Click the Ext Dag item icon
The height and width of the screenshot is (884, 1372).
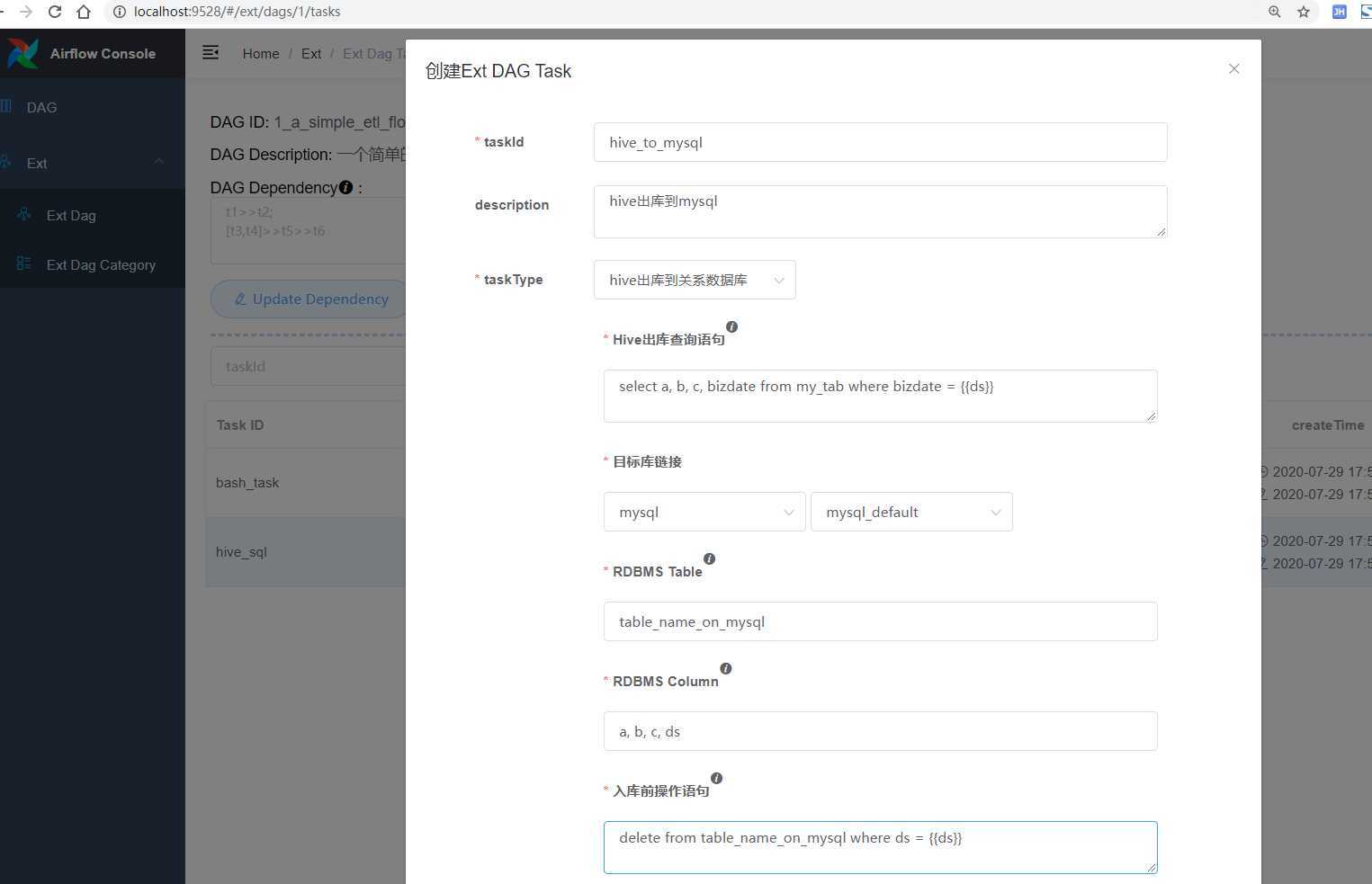[24, 214]
